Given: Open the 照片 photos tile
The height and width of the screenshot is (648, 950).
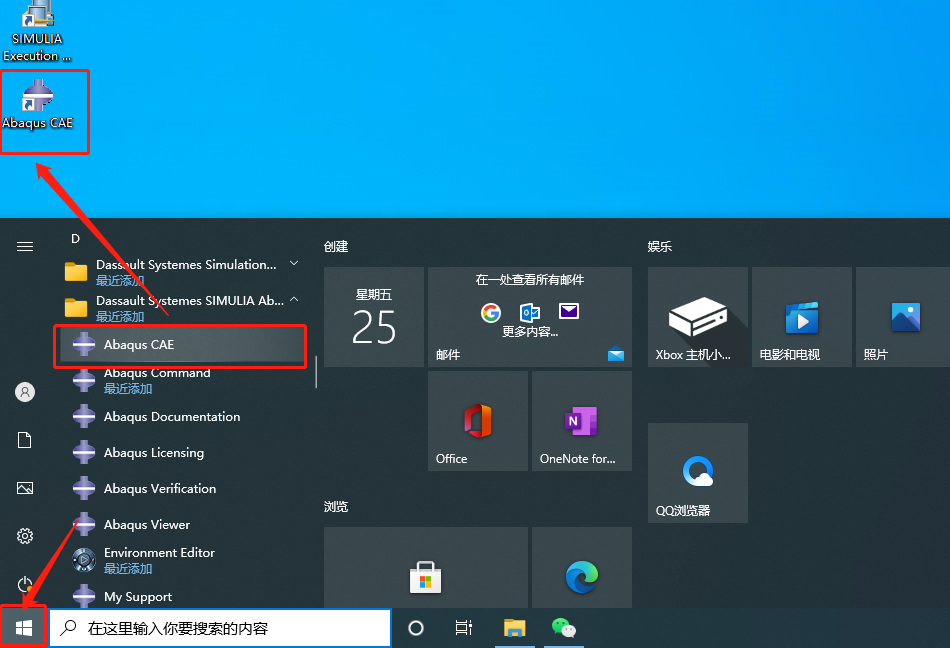Looking at the screenshot, I should point(903,317).
